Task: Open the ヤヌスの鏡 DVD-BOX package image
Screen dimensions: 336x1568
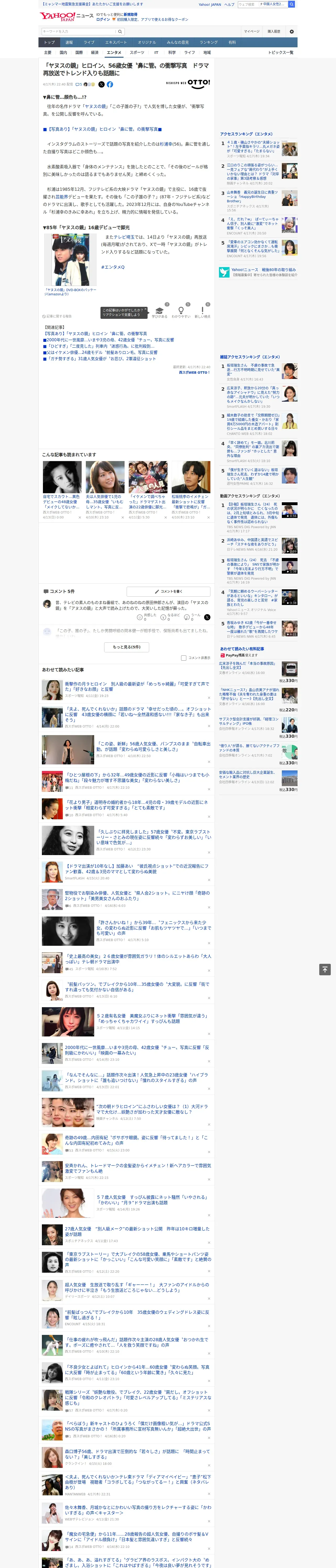Action: pos(70,260)
